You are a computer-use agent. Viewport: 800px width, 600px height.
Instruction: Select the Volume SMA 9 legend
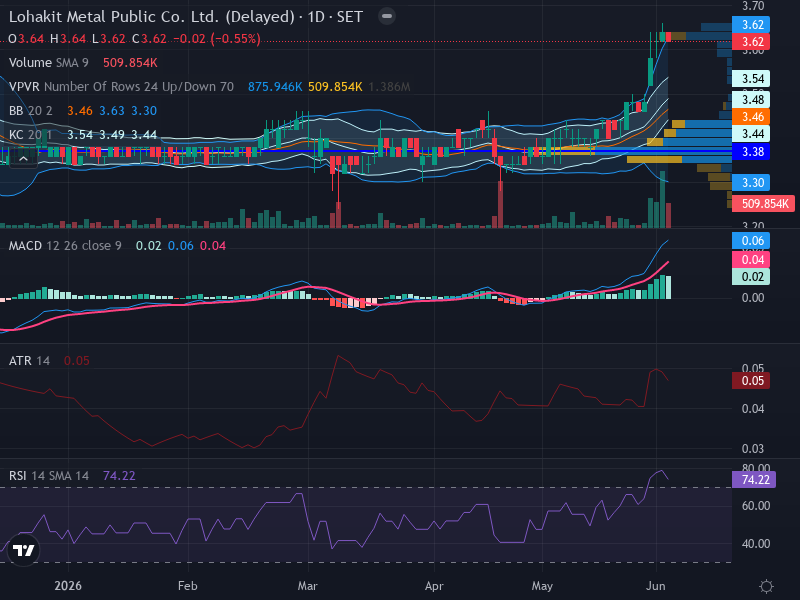coord(48,63)
